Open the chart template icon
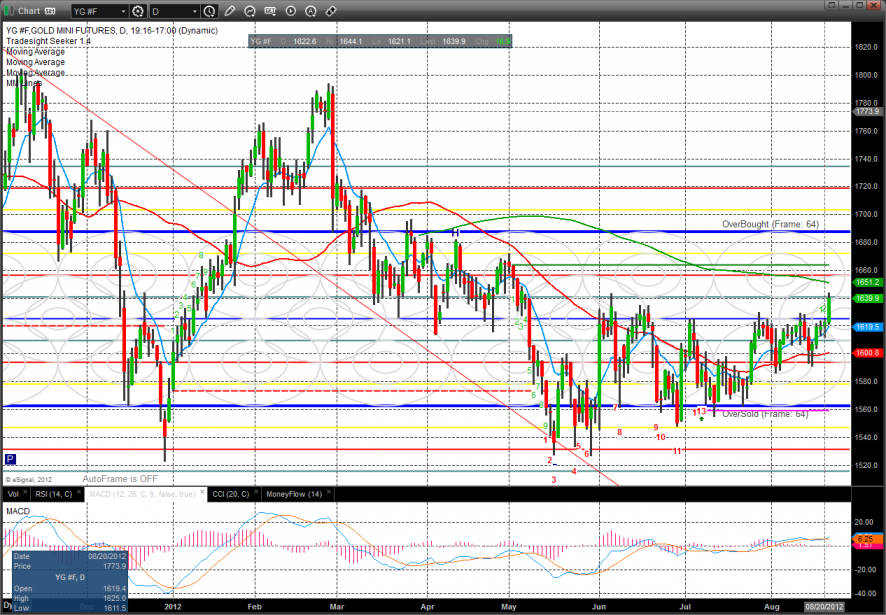 tap(270, 11)
